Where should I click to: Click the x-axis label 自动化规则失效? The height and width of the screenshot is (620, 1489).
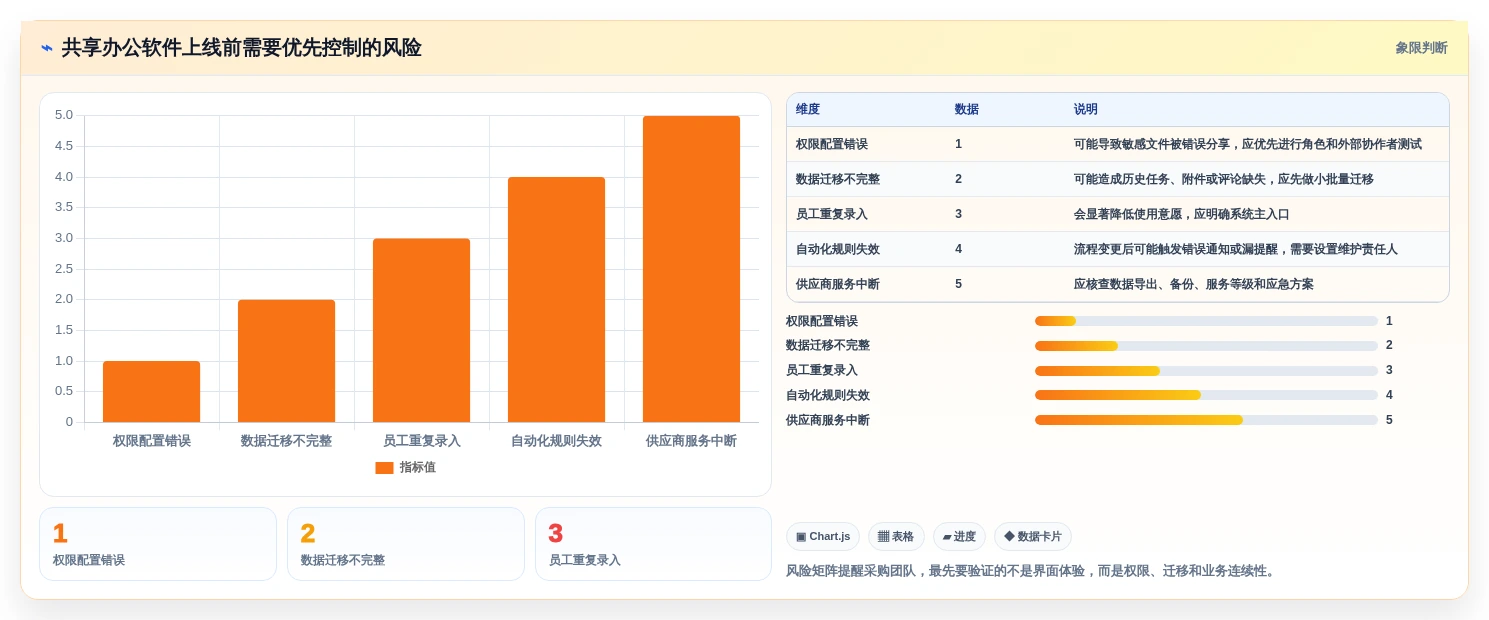coord(556,441)
